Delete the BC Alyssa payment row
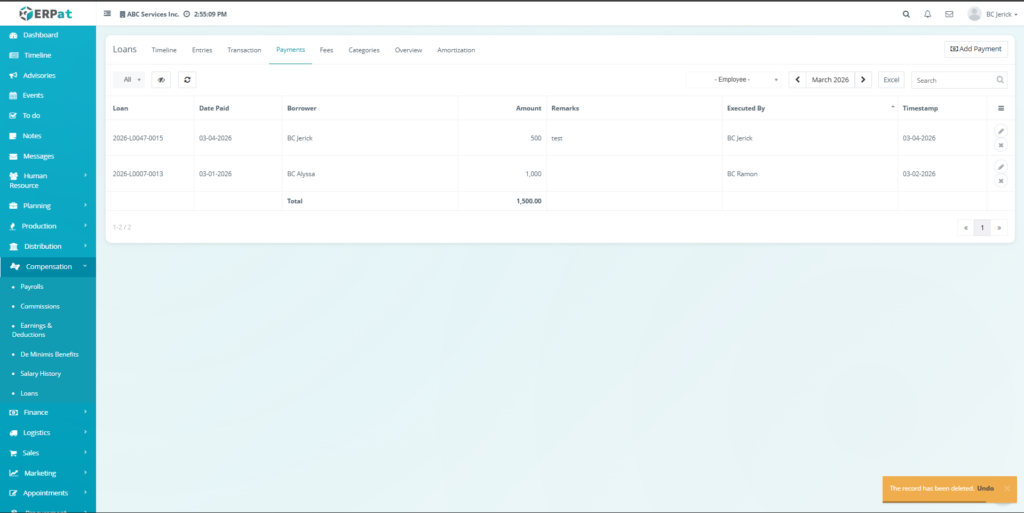Viewport: 1024px width, 513px height. click(1000, 181)
